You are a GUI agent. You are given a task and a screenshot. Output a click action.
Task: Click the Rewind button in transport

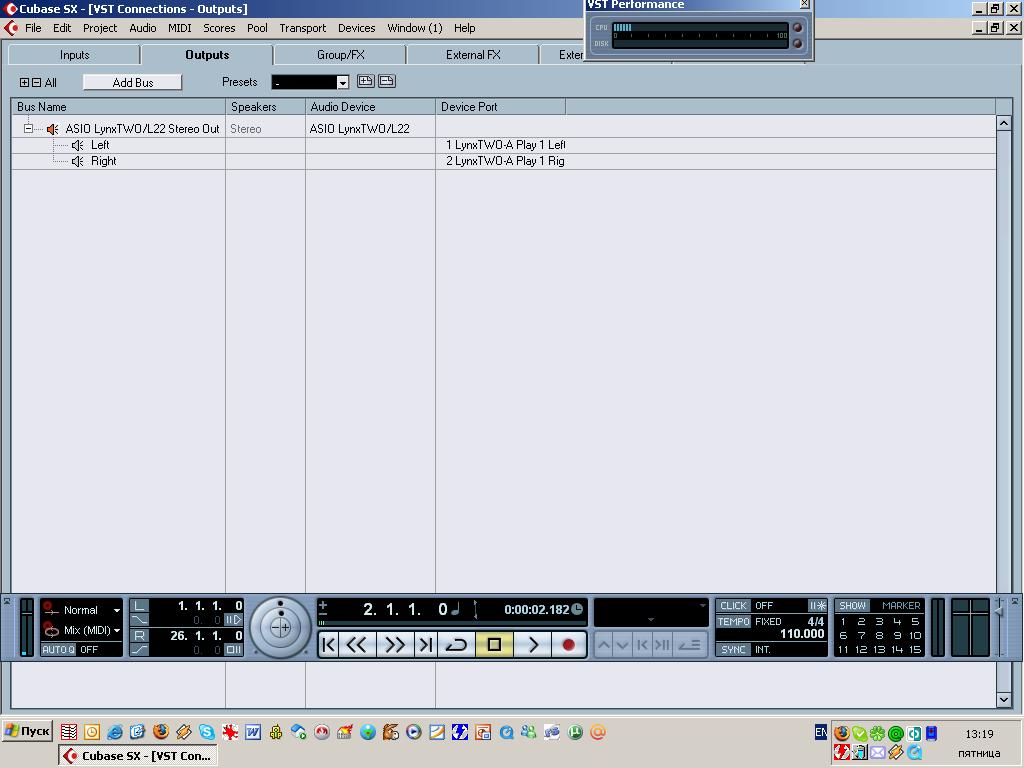click(357, 645)
